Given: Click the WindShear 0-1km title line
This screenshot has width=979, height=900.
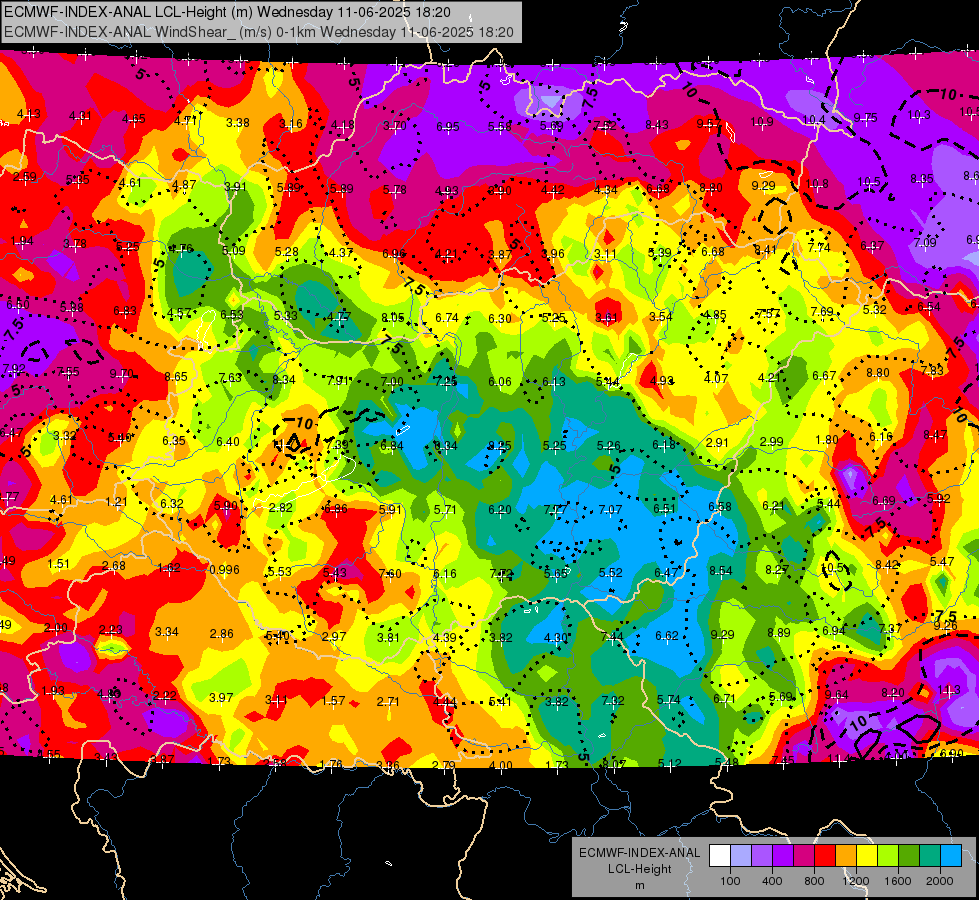Looking at the screenshot, I should (258, 32).
